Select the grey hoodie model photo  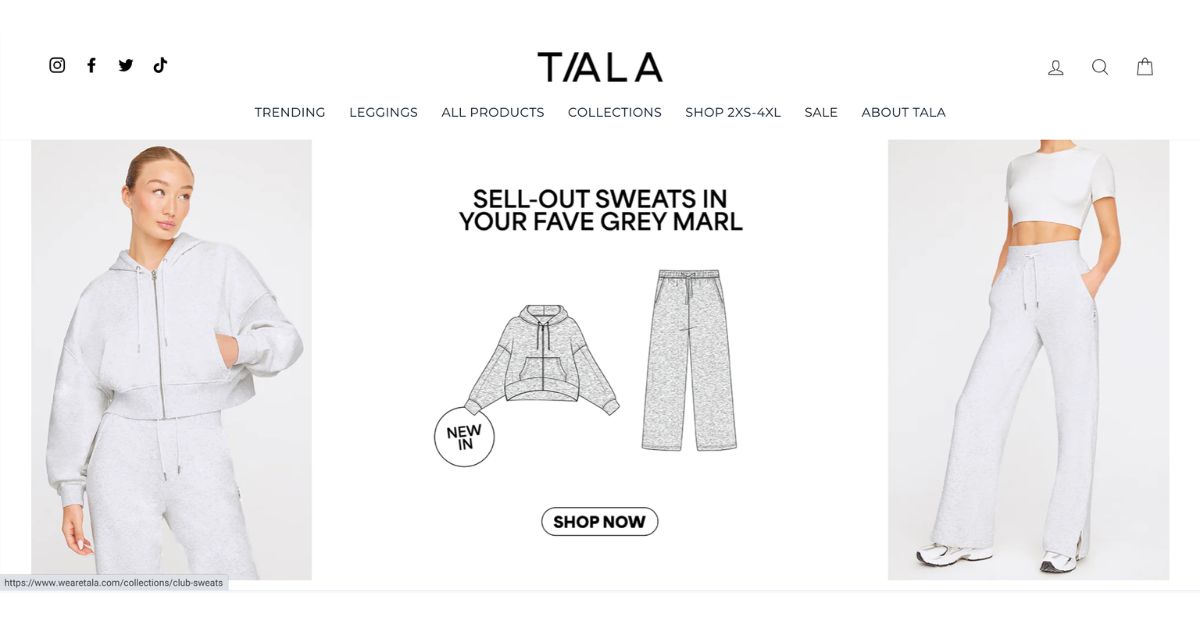(171, 360)
